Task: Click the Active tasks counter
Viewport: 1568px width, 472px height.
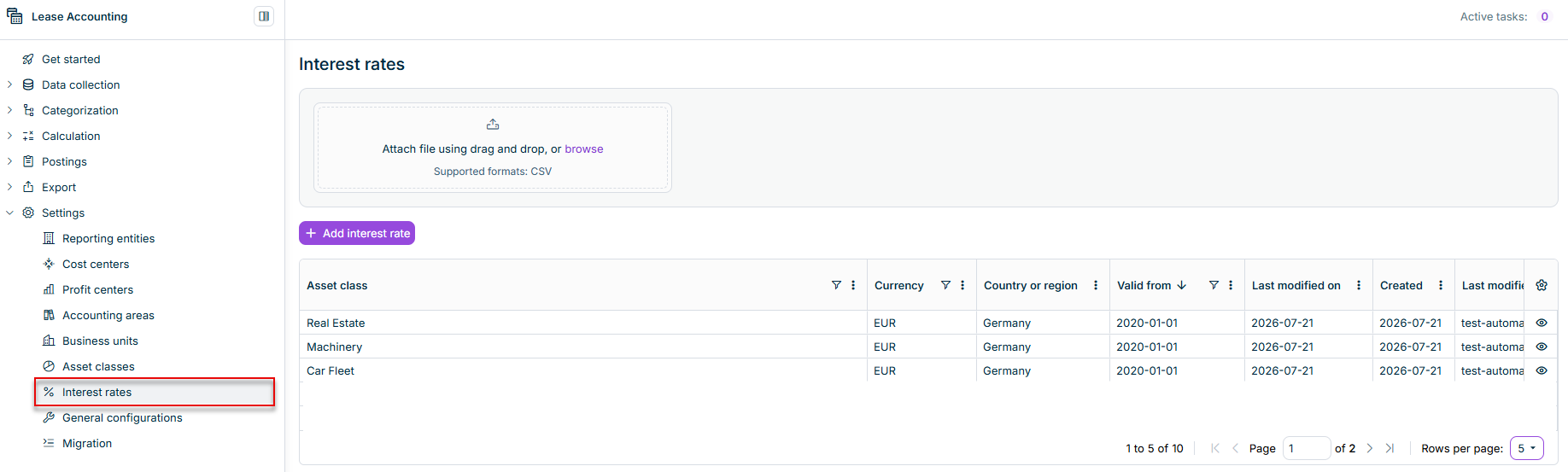Action: pos(1544,16)
